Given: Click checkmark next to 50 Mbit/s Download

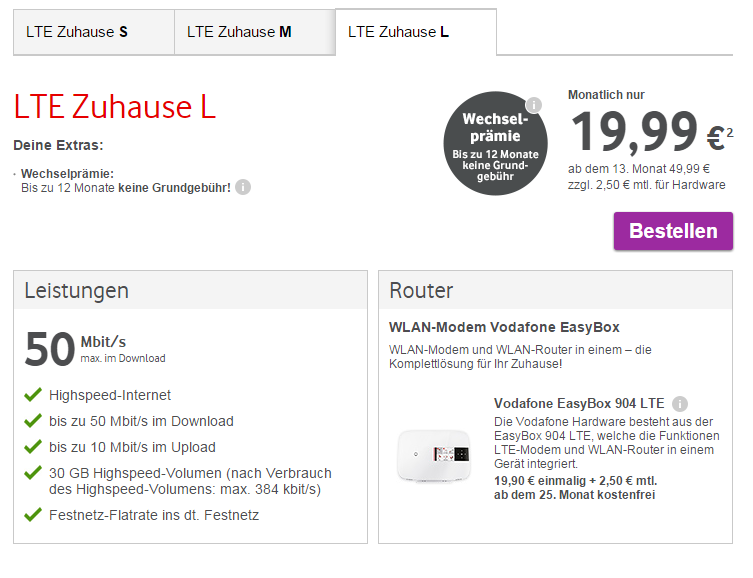Looking at the screenshot, I should click(x=34, y=421).
